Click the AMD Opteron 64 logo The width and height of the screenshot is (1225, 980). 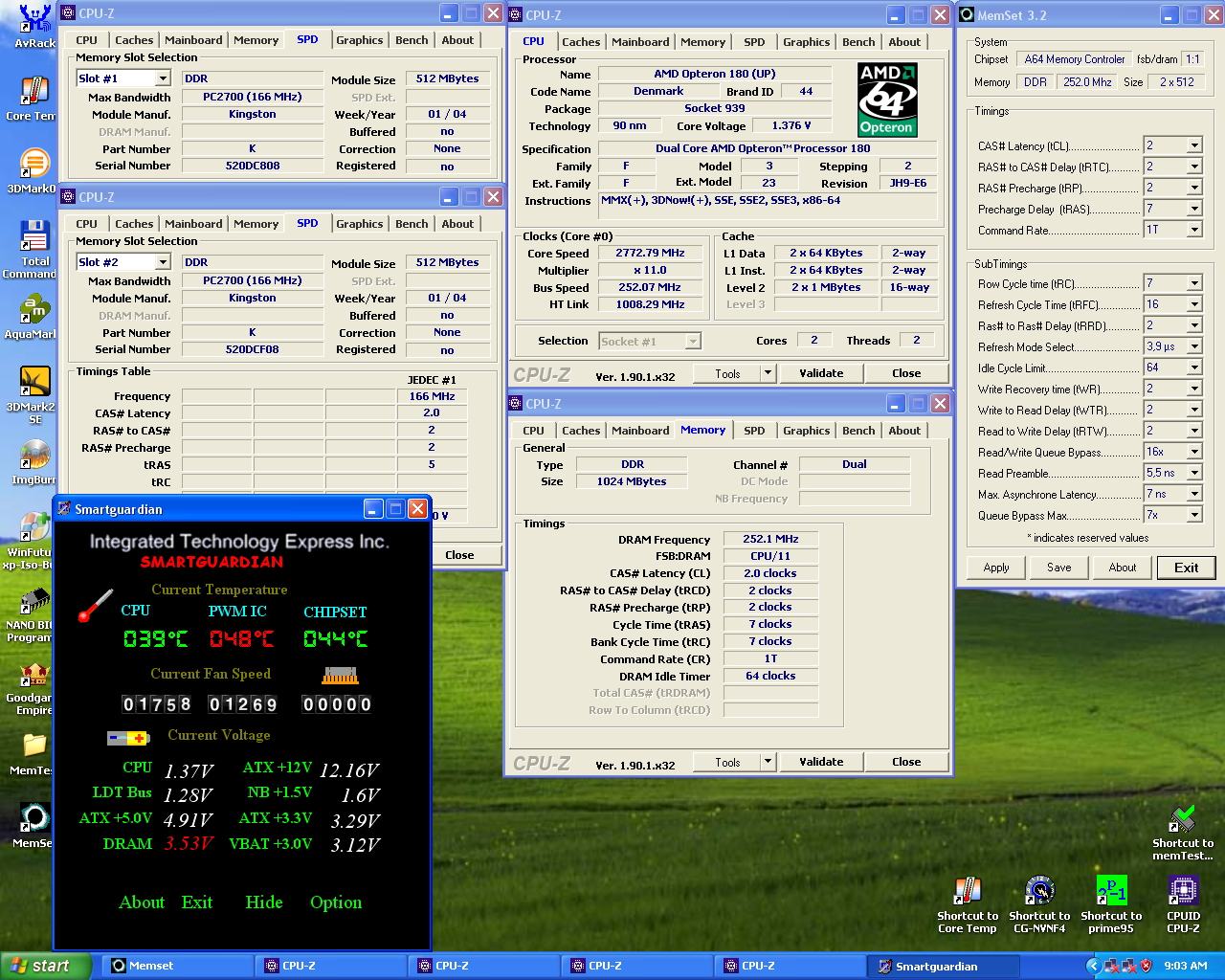[x=887, y=100]
